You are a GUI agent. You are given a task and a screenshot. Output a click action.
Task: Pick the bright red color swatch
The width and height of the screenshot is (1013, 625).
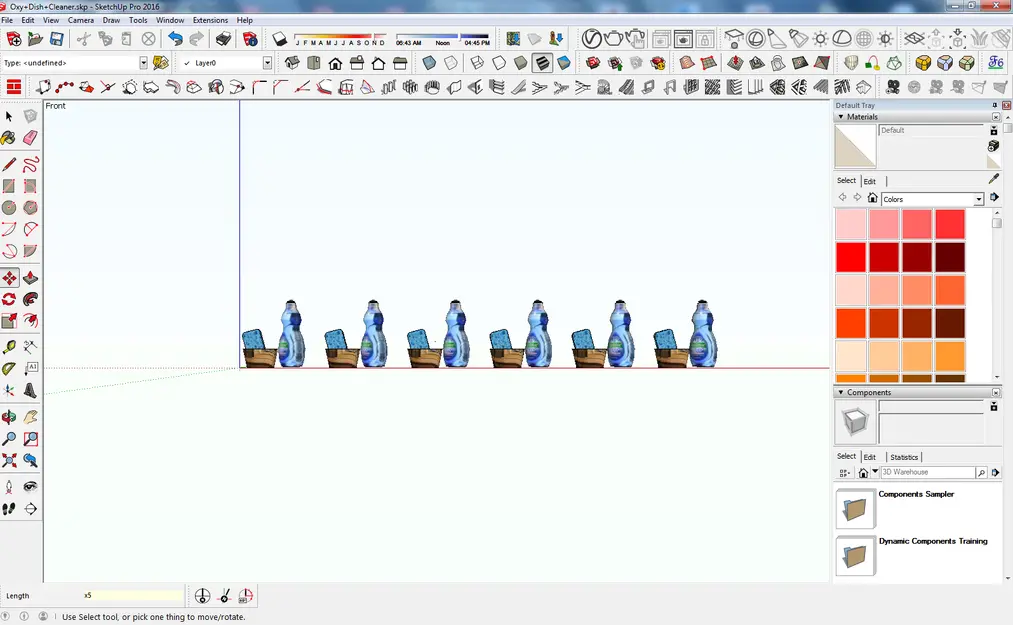[849, 256]
